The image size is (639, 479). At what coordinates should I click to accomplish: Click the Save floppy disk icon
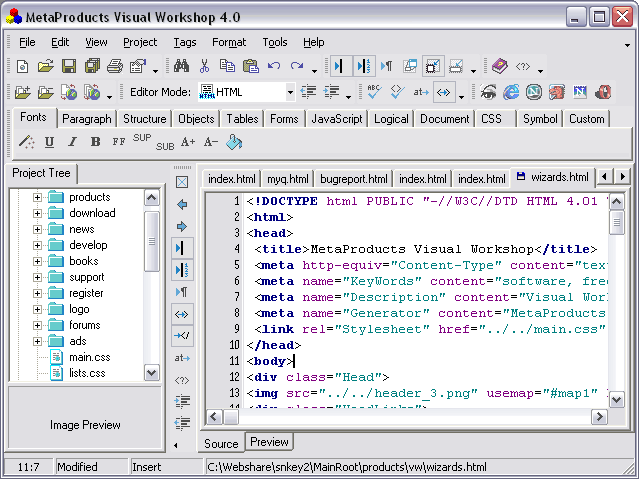(x=69, y=67)
